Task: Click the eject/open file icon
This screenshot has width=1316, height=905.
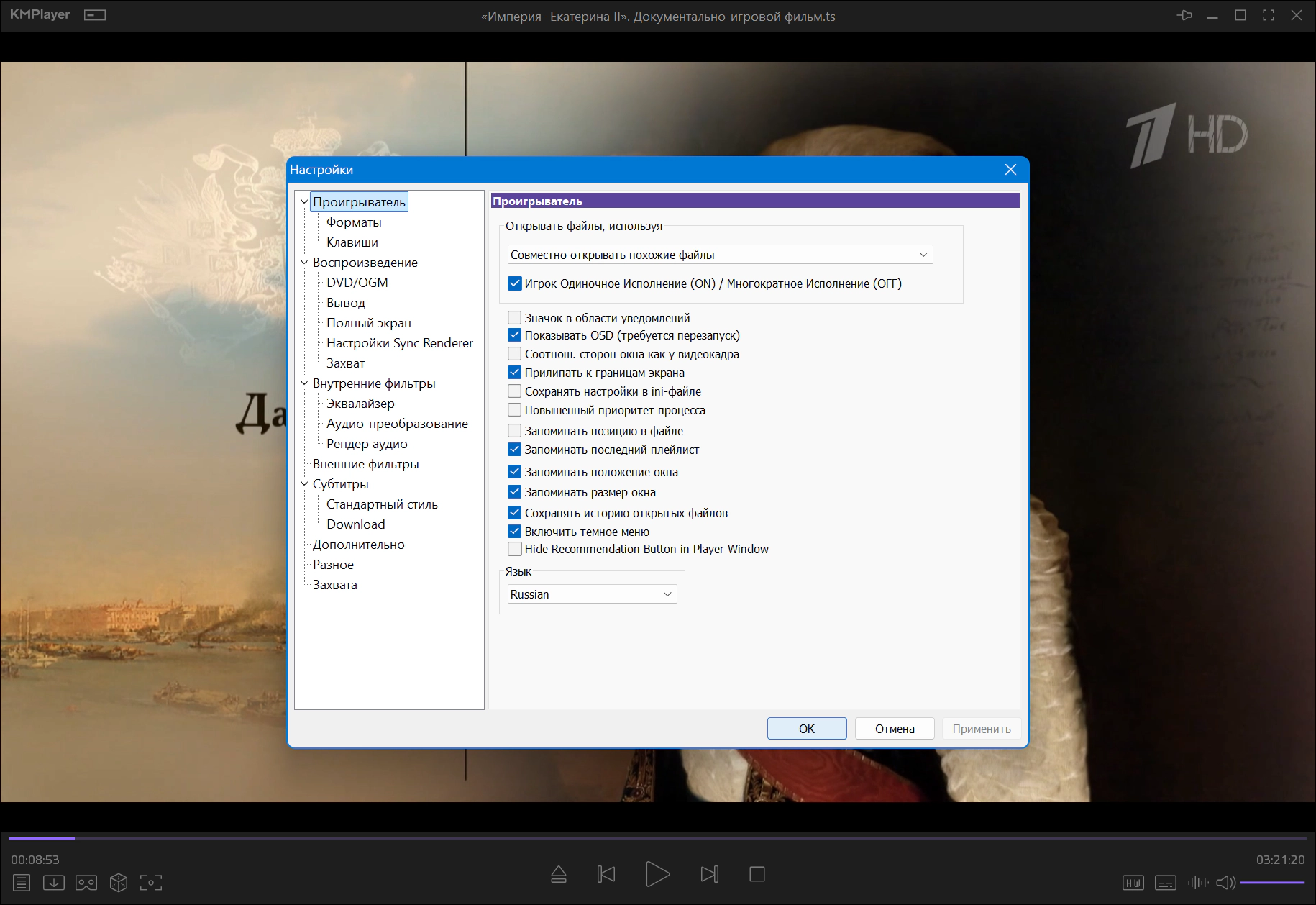Action: pos(559,874)
